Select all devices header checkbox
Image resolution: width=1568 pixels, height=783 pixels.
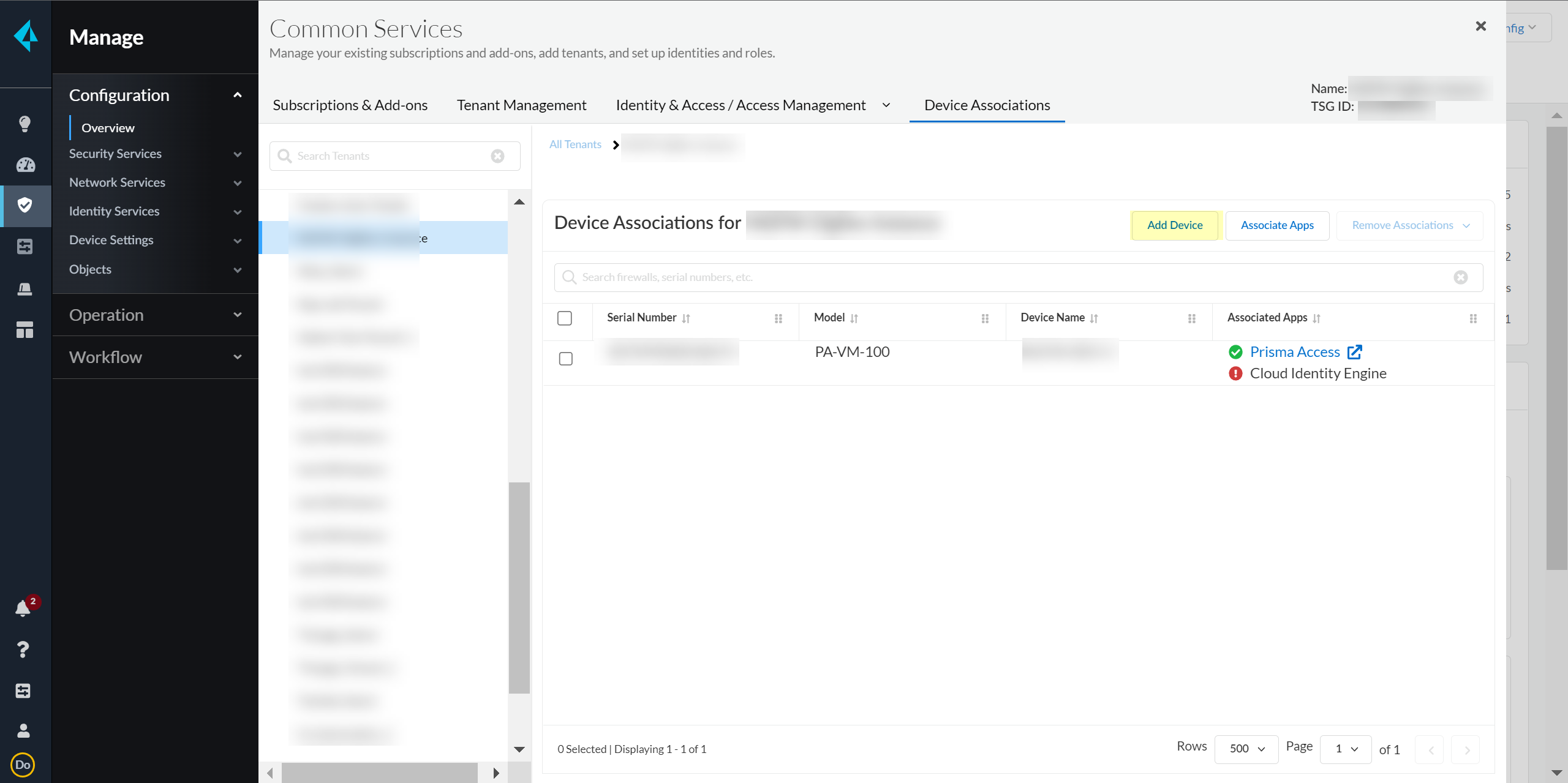pos(565,318)
